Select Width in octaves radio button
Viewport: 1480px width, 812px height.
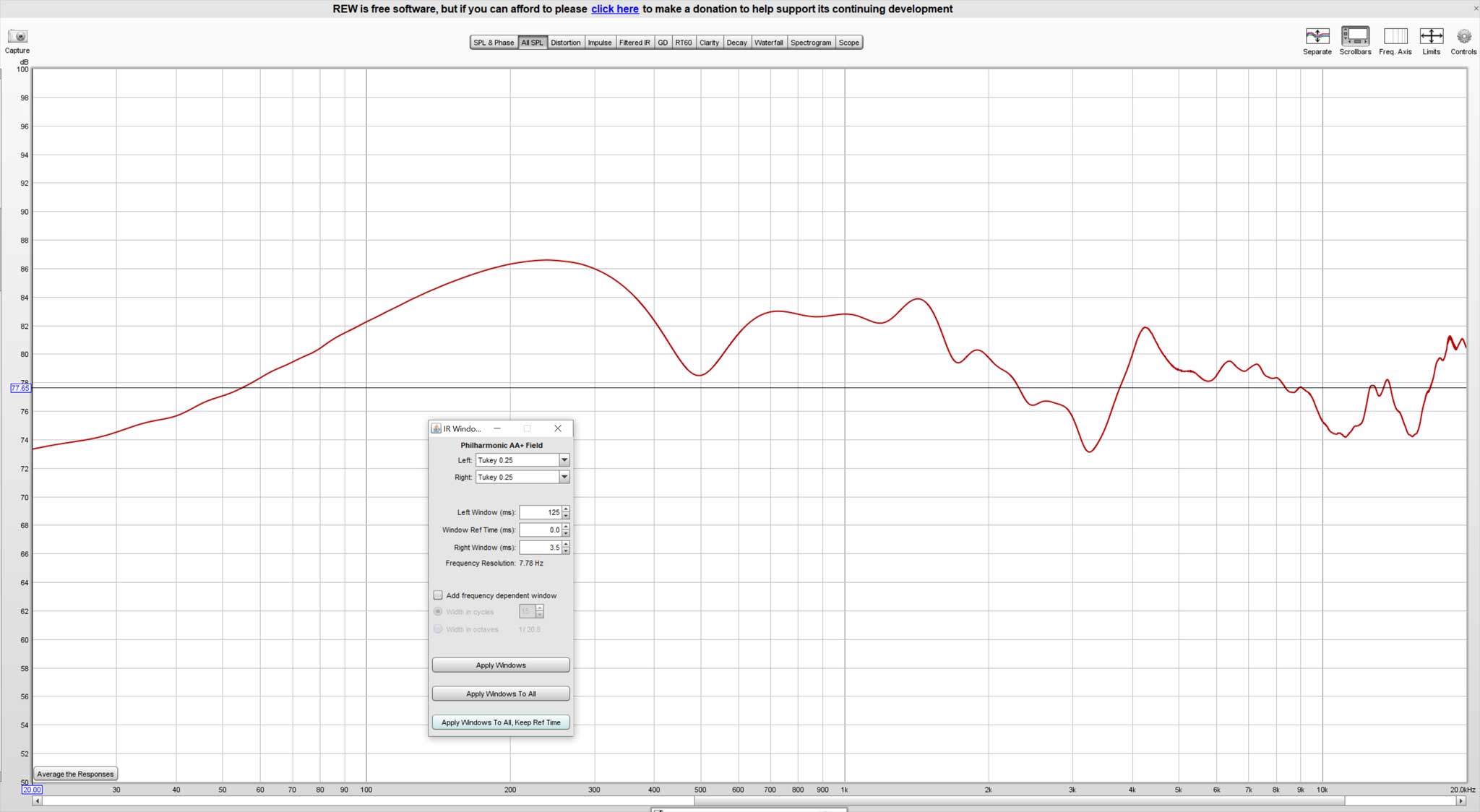tap(438, 629)
